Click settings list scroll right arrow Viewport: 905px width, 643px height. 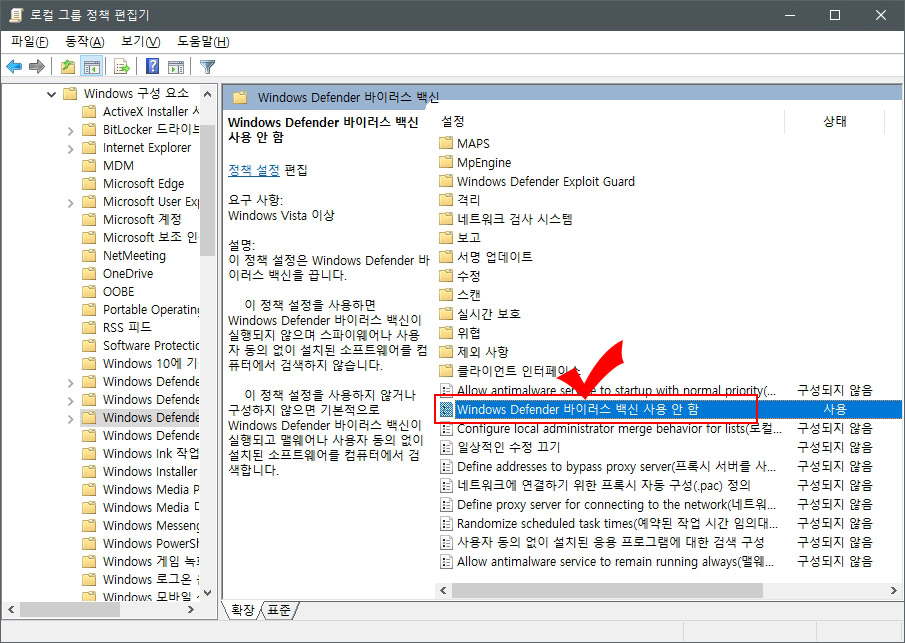pyautogui.click(x=894, y=590)
